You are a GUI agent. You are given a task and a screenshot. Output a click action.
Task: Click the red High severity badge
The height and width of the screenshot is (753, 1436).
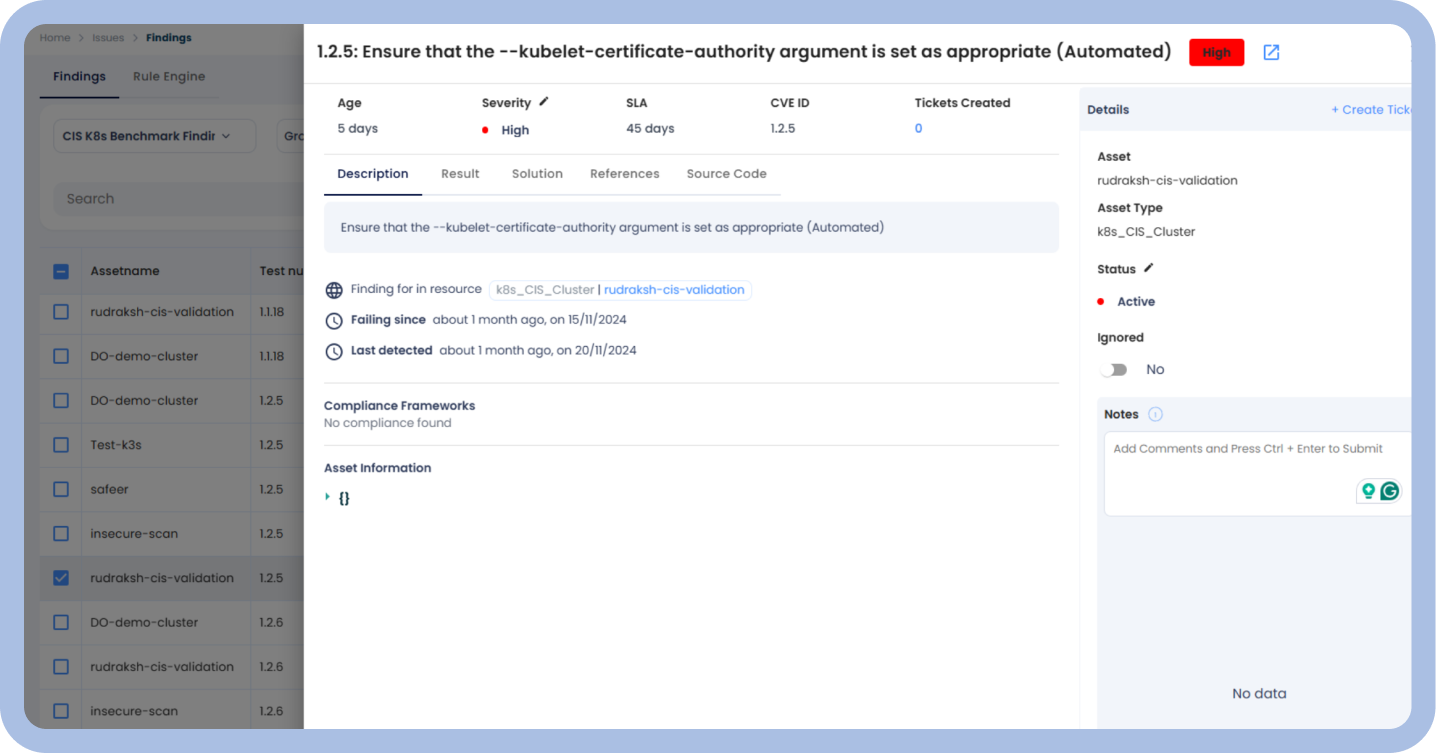[1216, 53]
